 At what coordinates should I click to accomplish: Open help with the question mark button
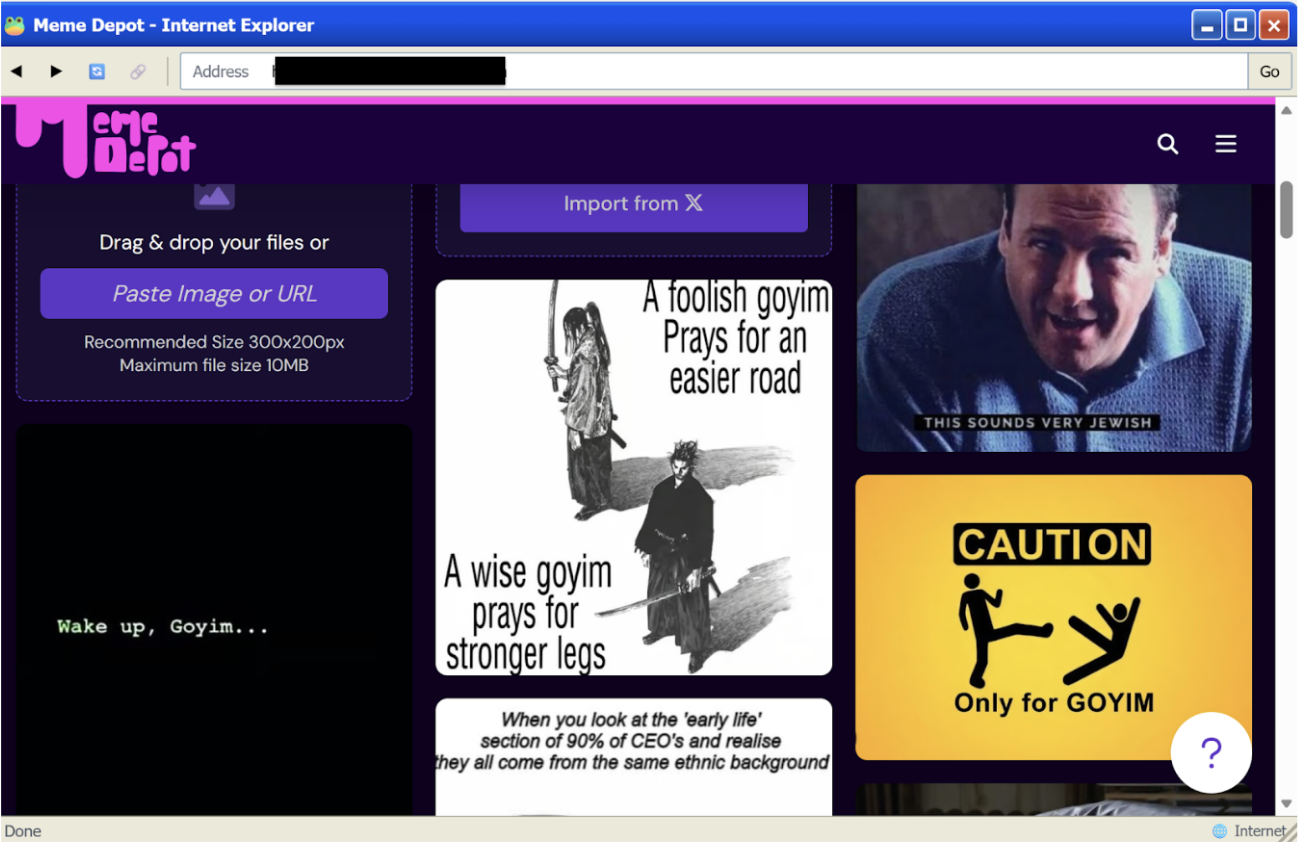1211,752
